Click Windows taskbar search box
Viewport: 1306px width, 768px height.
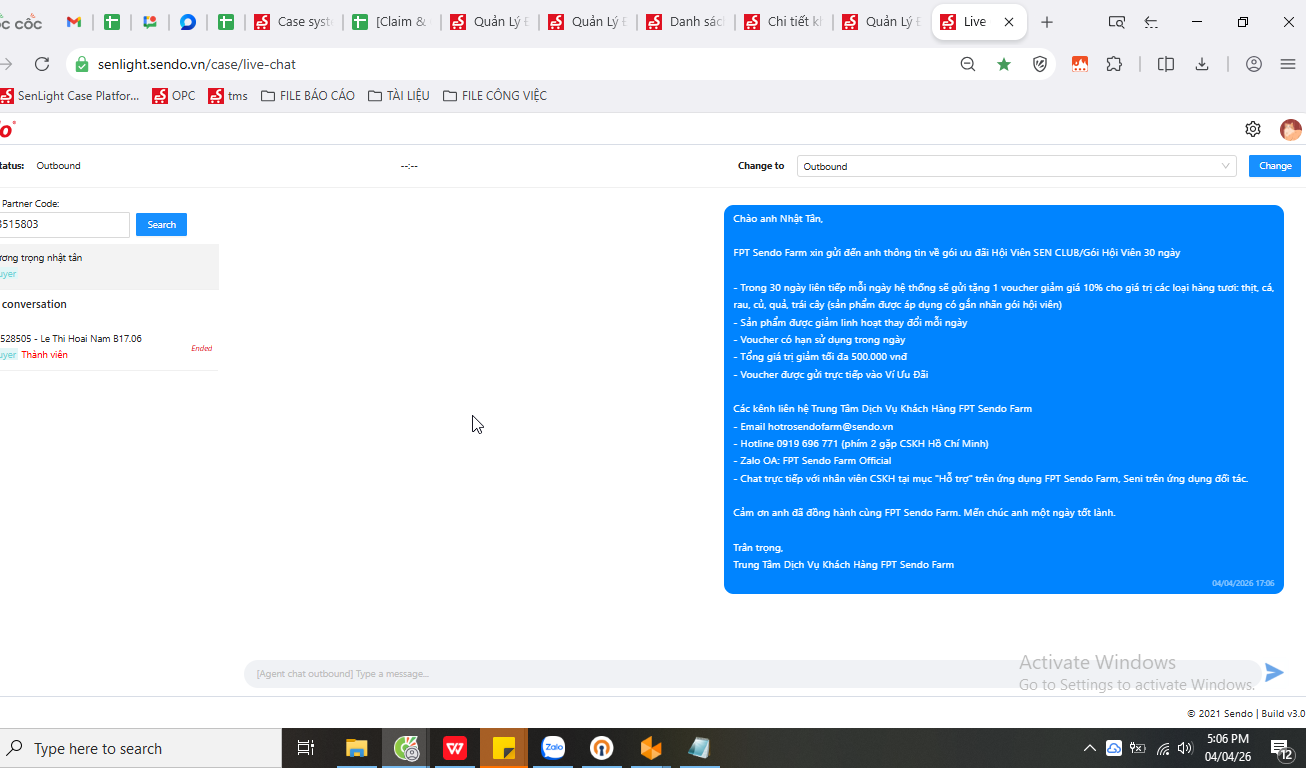coord(140,748)
